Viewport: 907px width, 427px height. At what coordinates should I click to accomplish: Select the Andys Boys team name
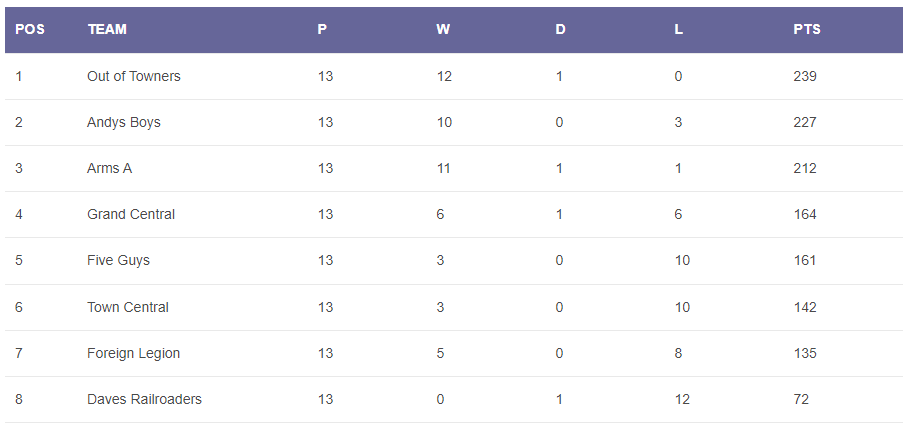click(x=124, y=122)
